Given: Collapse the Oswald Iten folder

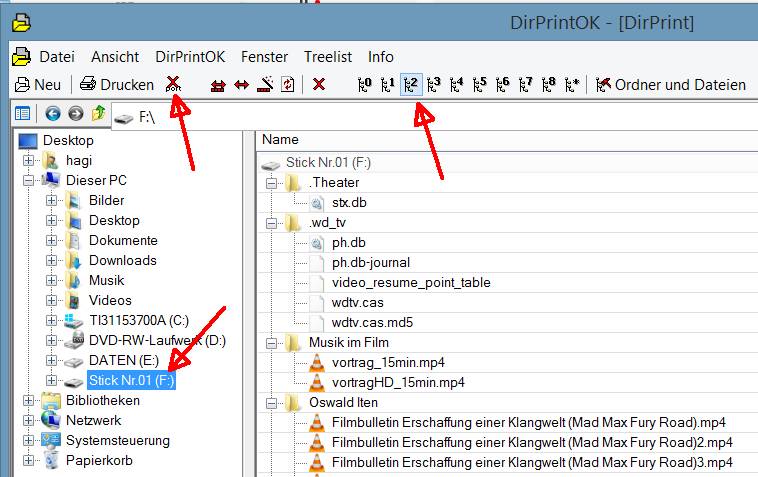Looking at the screenshot, I should pos(272,403).
